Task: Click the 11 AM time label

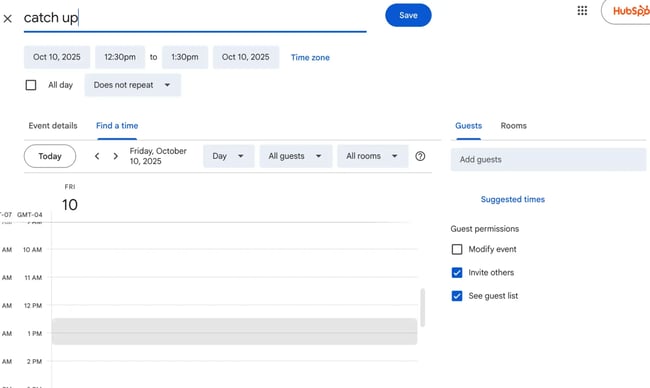Action: 33,278
